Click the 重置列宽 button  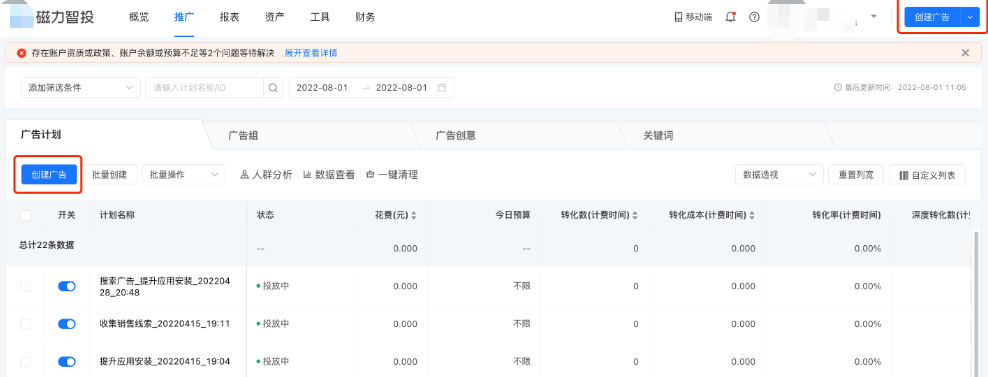click(856, 175)
